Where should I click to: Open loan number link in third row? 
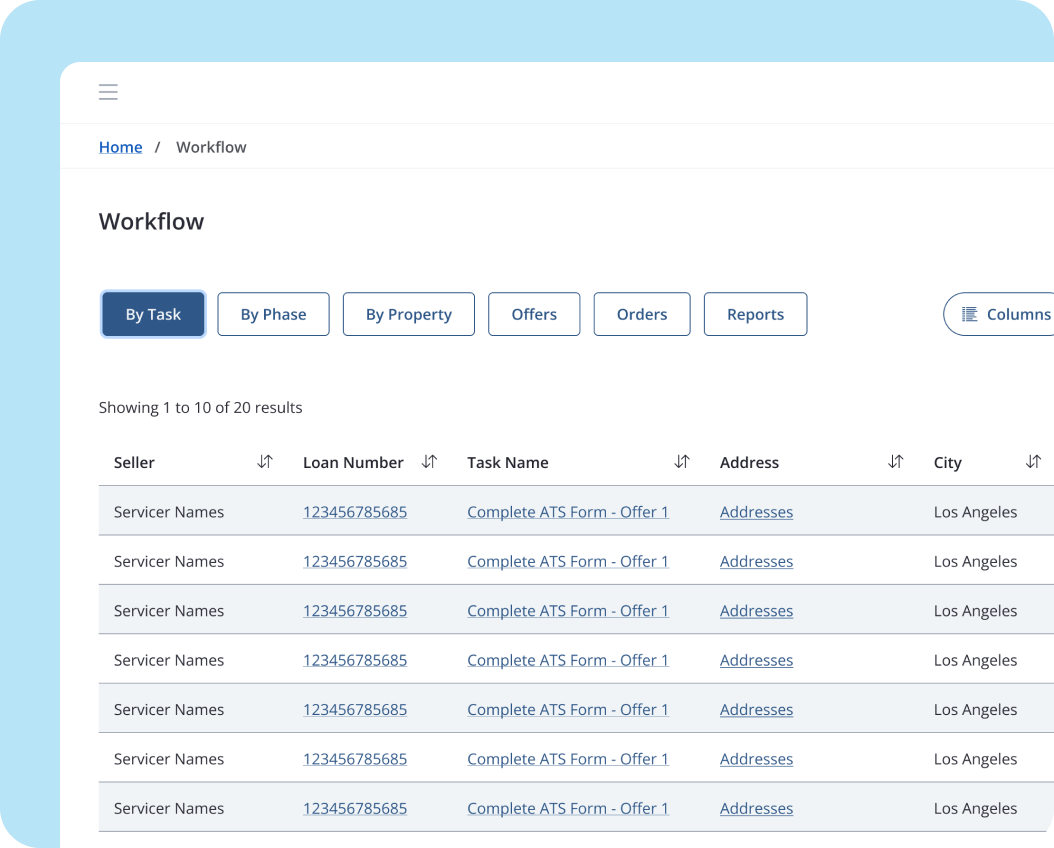point(355,611)
